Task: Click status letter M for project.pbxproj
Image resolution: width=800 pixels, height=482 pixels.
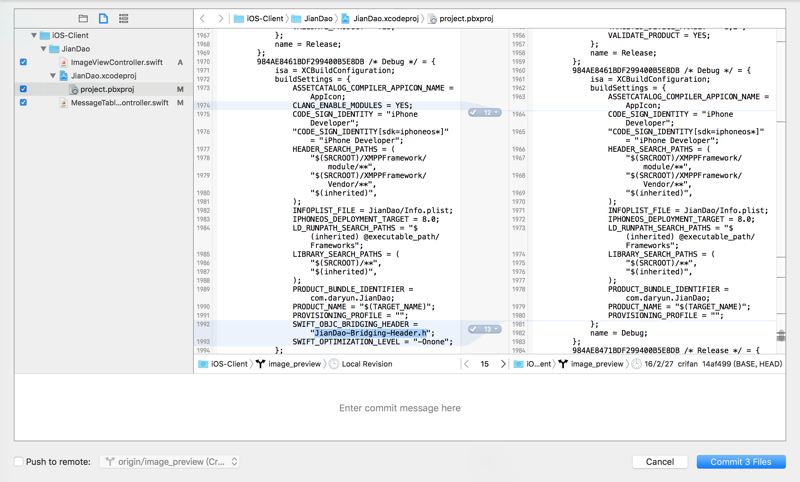Action: click(x=180, y=89)
